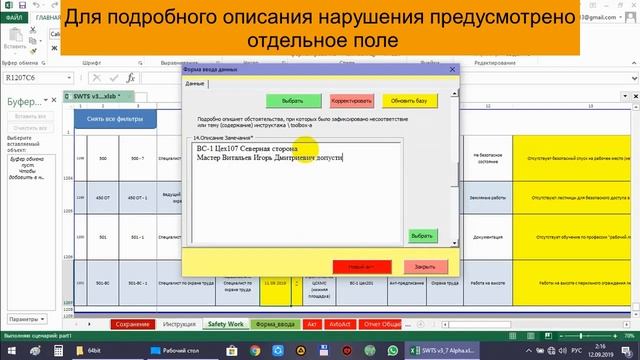The height and width of the screenshot is (360, 640).
Task: Open the Windows Start menu
Action: (11, 351)
